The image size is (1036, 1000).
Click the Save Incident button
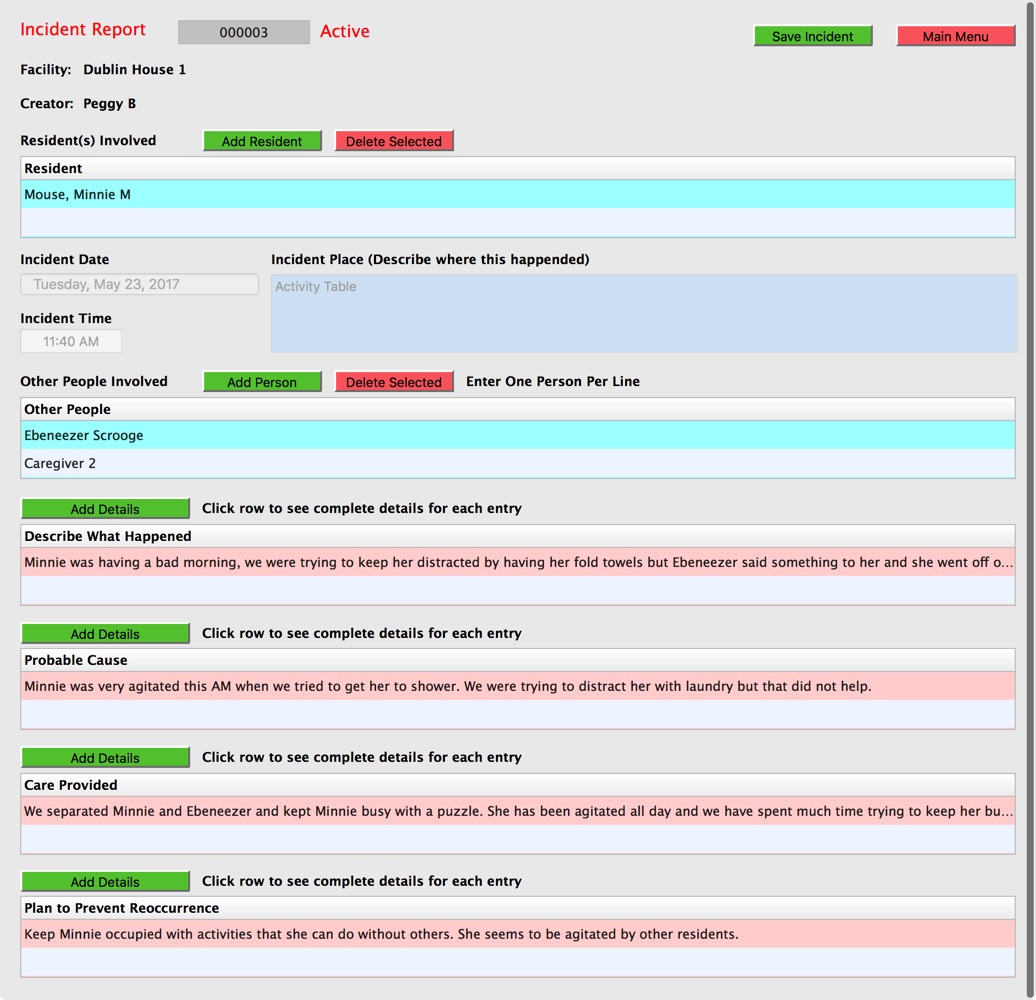[x=812, y=36]
